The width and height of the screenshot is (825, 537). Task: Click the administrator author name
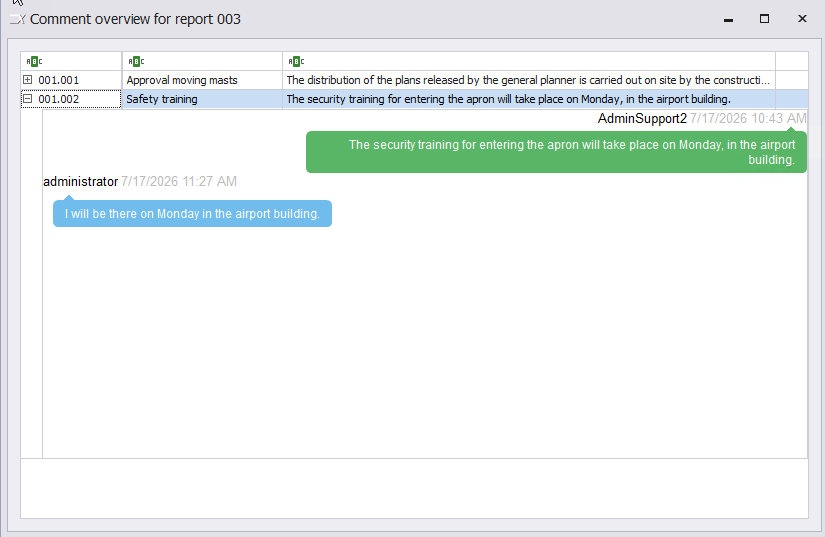point(81,181)
